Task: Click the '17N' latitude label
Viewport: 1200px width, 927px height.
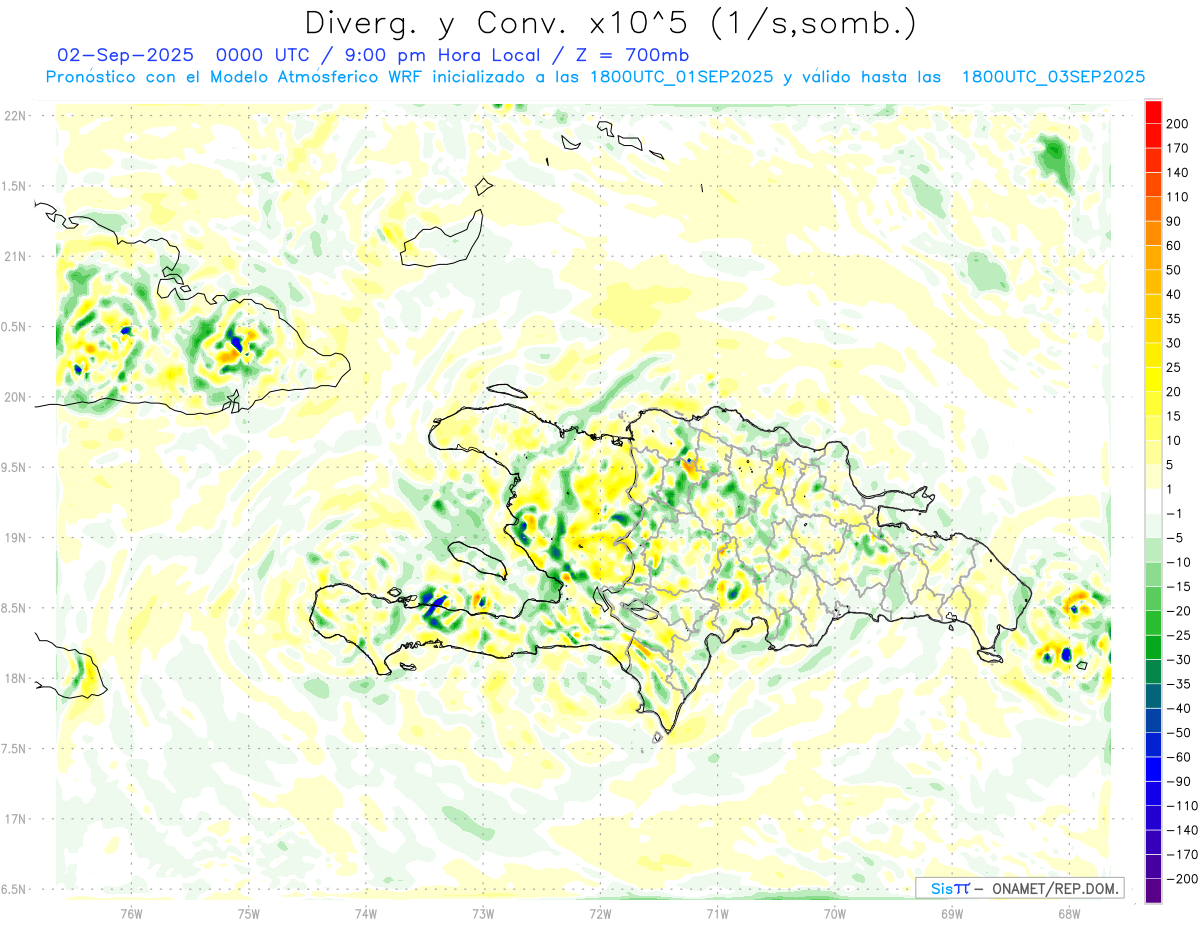Action: coord(15,819)
